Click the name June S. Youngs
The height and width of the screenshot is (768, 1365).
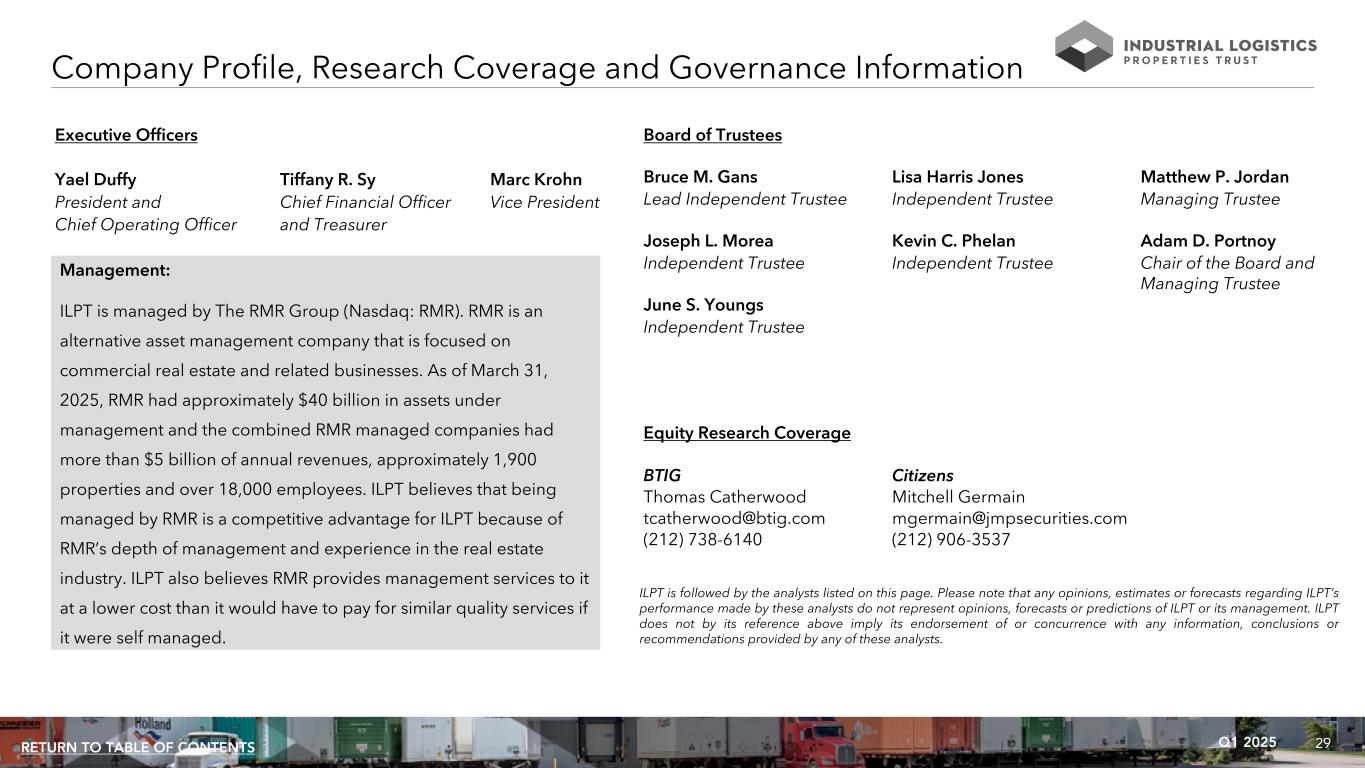pyautogui.click(x=703, y=305)
